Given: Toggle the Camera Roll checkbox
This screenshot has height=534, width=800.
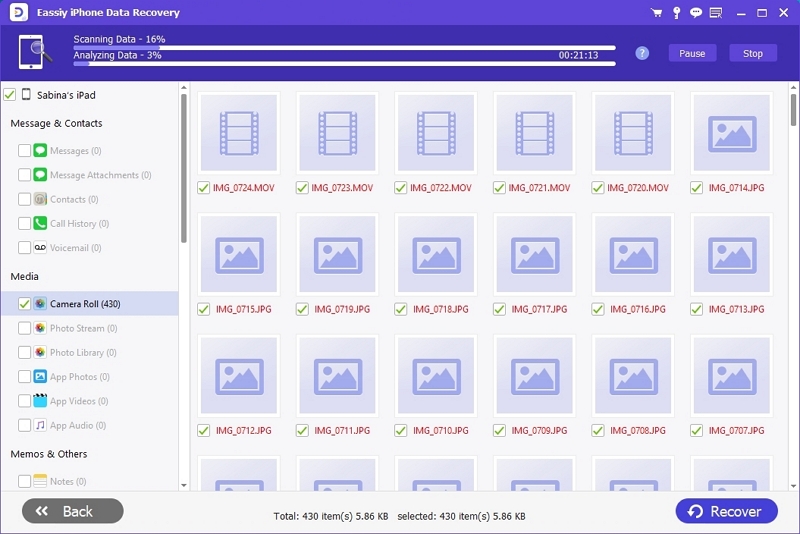Looking at the screenshot, I should coord(24,303).
